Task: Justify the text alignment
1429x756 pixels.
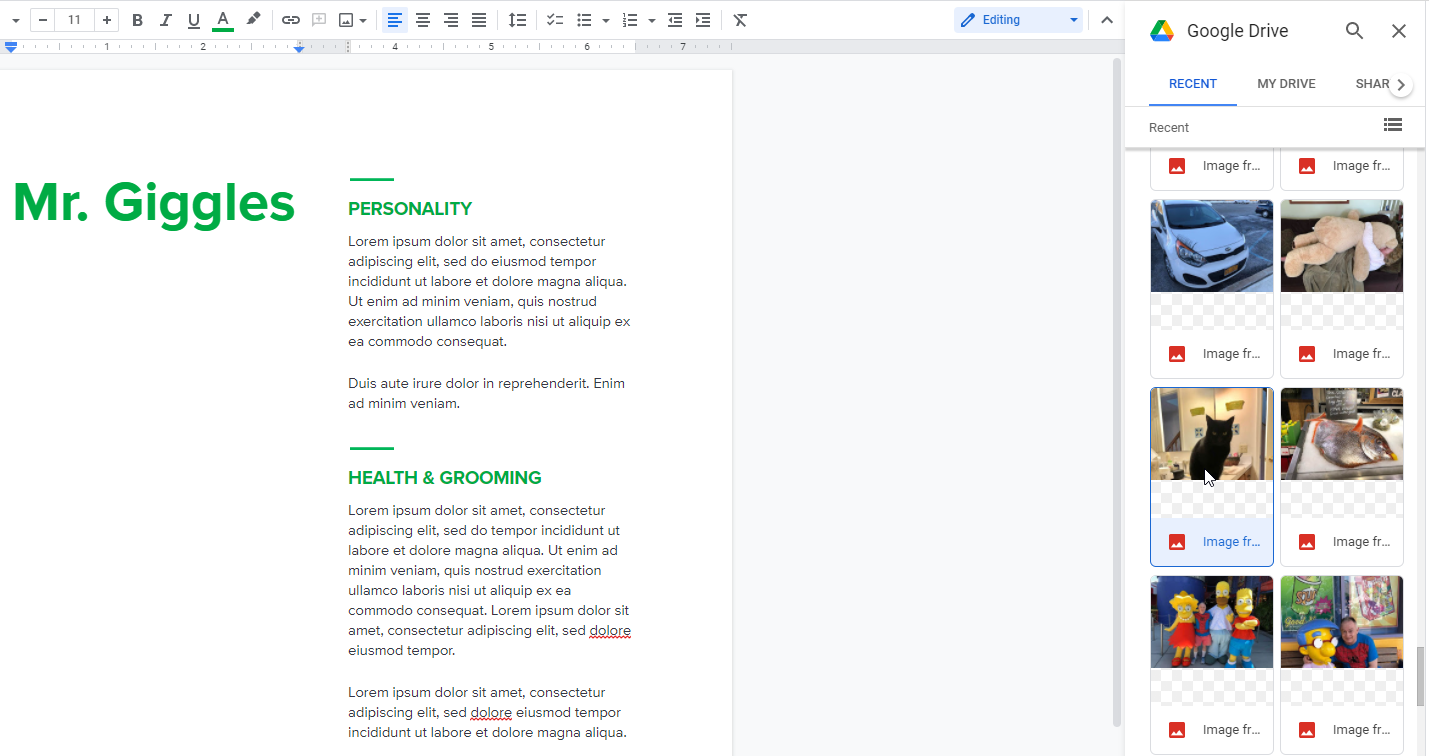Action: (479, 20)
